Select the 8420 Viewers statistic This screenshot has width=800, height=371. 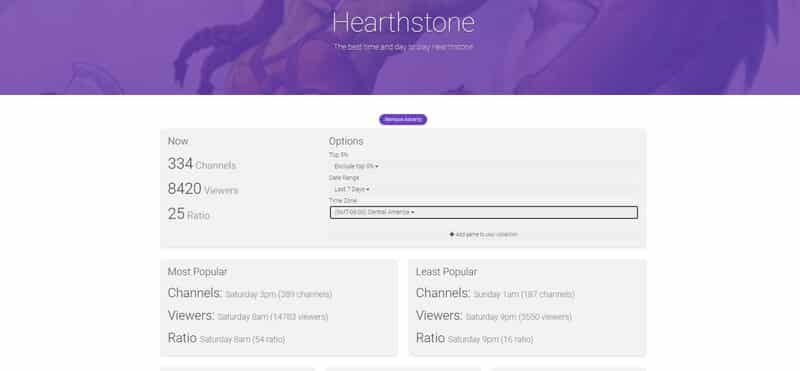[x=203, y=189]
